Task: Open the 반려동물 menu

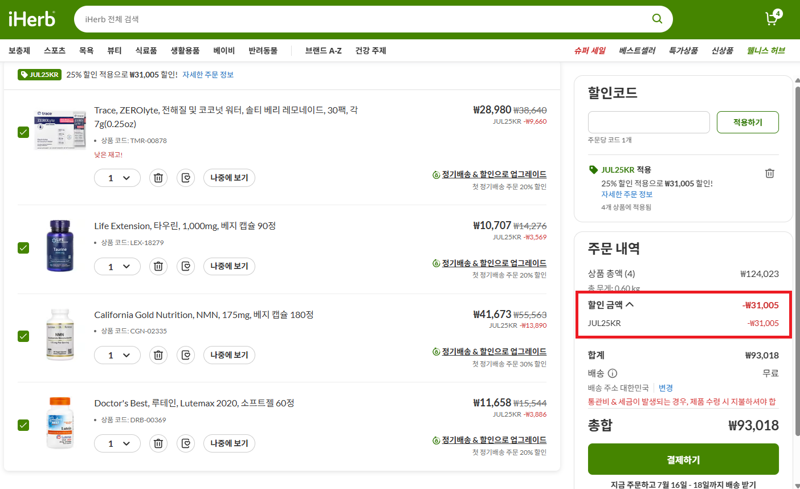Action: [x=263, y=51]
